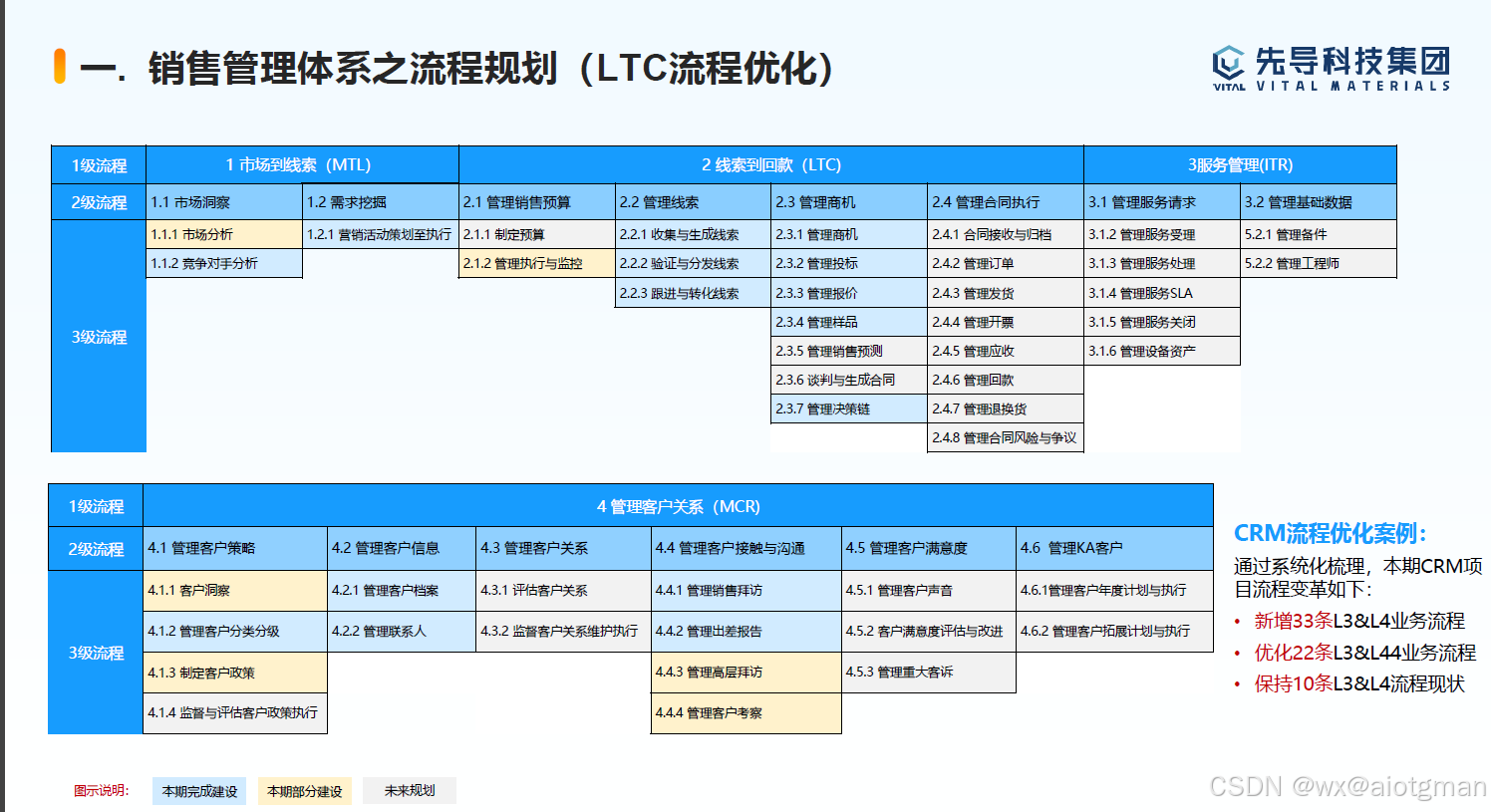
Task: Click 4.5.3 管理重大客诉 cell
Action: [x=929, y=673]
